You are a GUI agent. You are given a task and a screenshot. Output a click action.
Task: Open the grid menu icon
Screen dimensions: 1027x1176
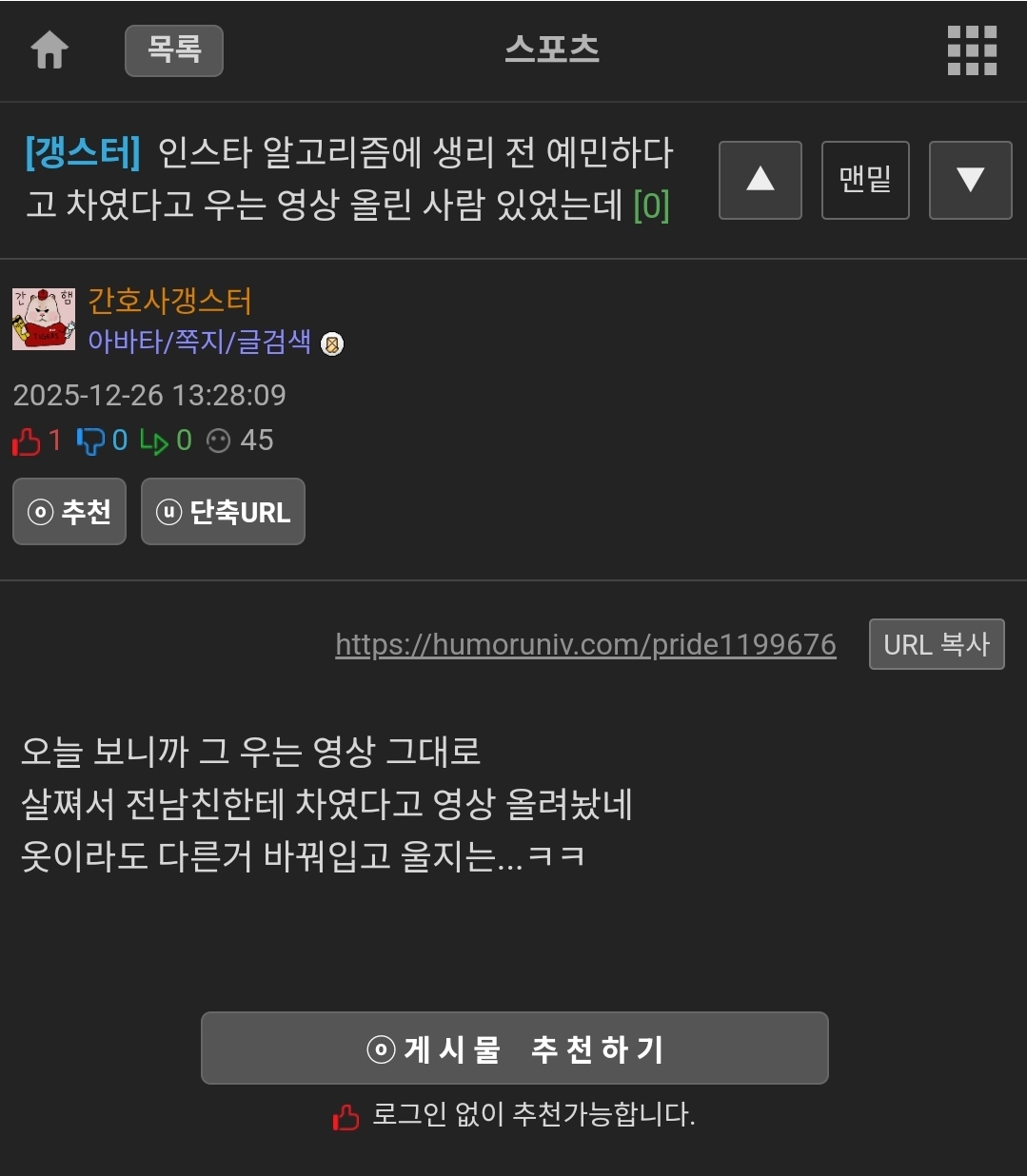click(x=972, y=50)
